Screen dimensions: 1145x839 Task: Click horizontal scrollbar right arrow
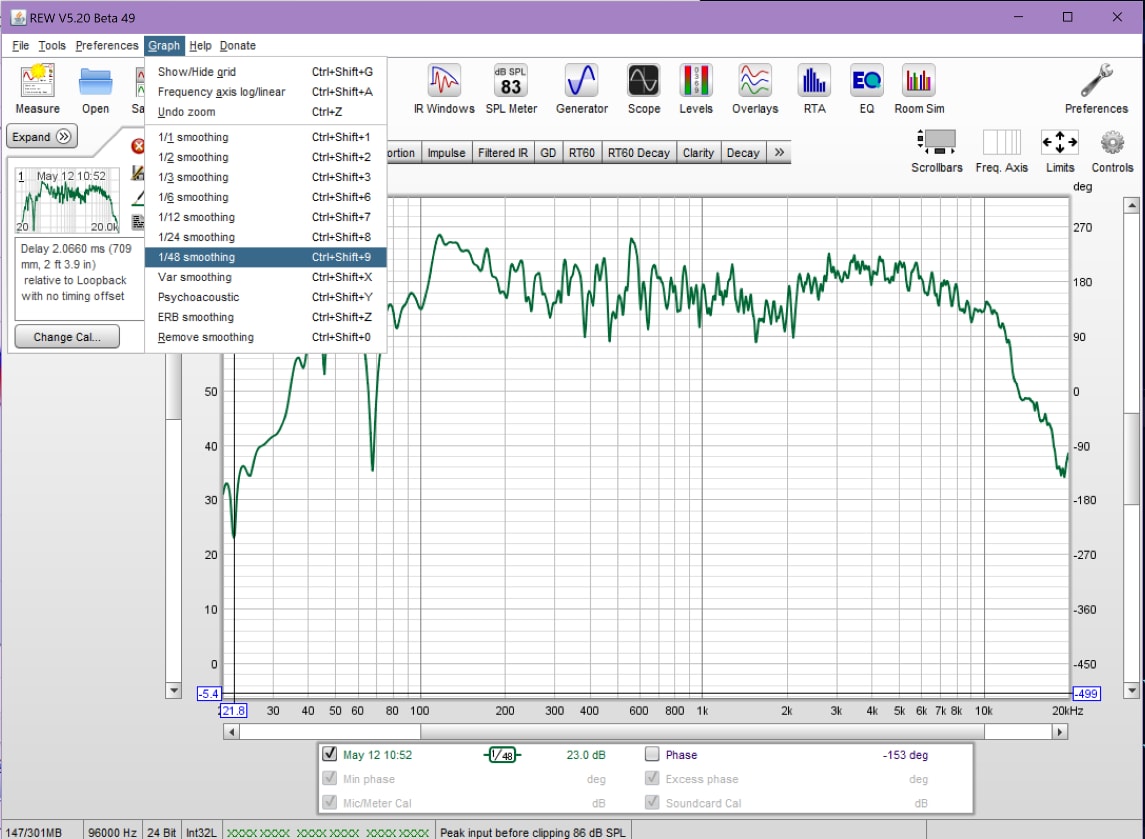(1060, 732)
